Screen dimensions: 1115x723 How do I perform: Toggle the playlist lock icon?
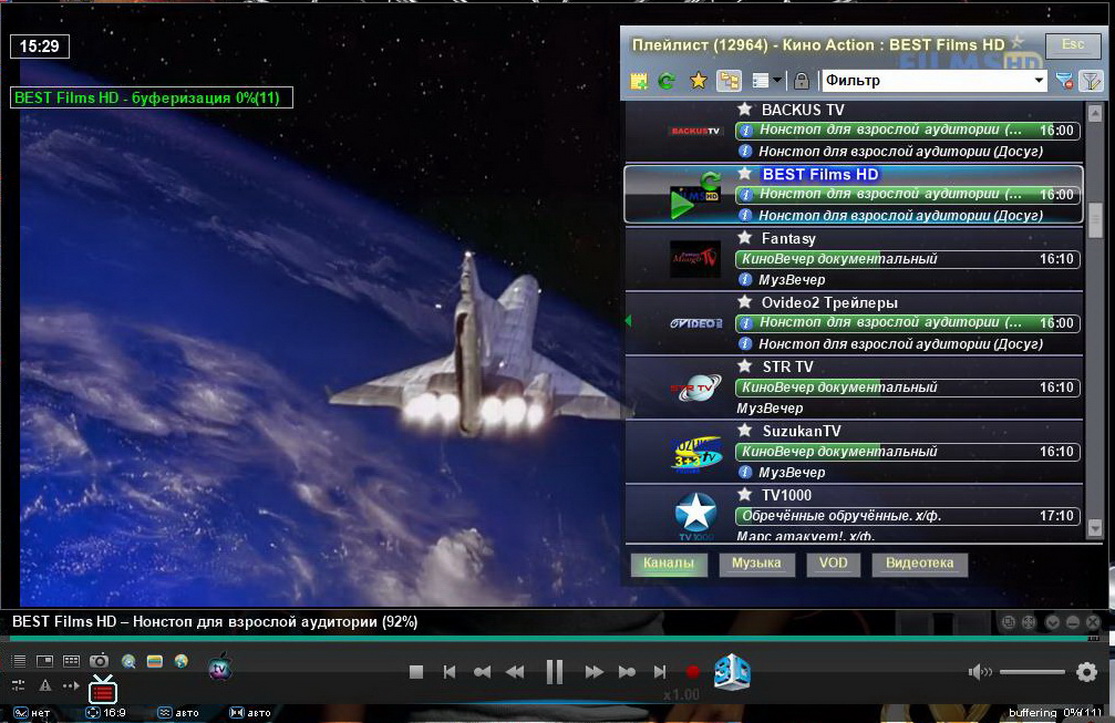pos(801,81)
